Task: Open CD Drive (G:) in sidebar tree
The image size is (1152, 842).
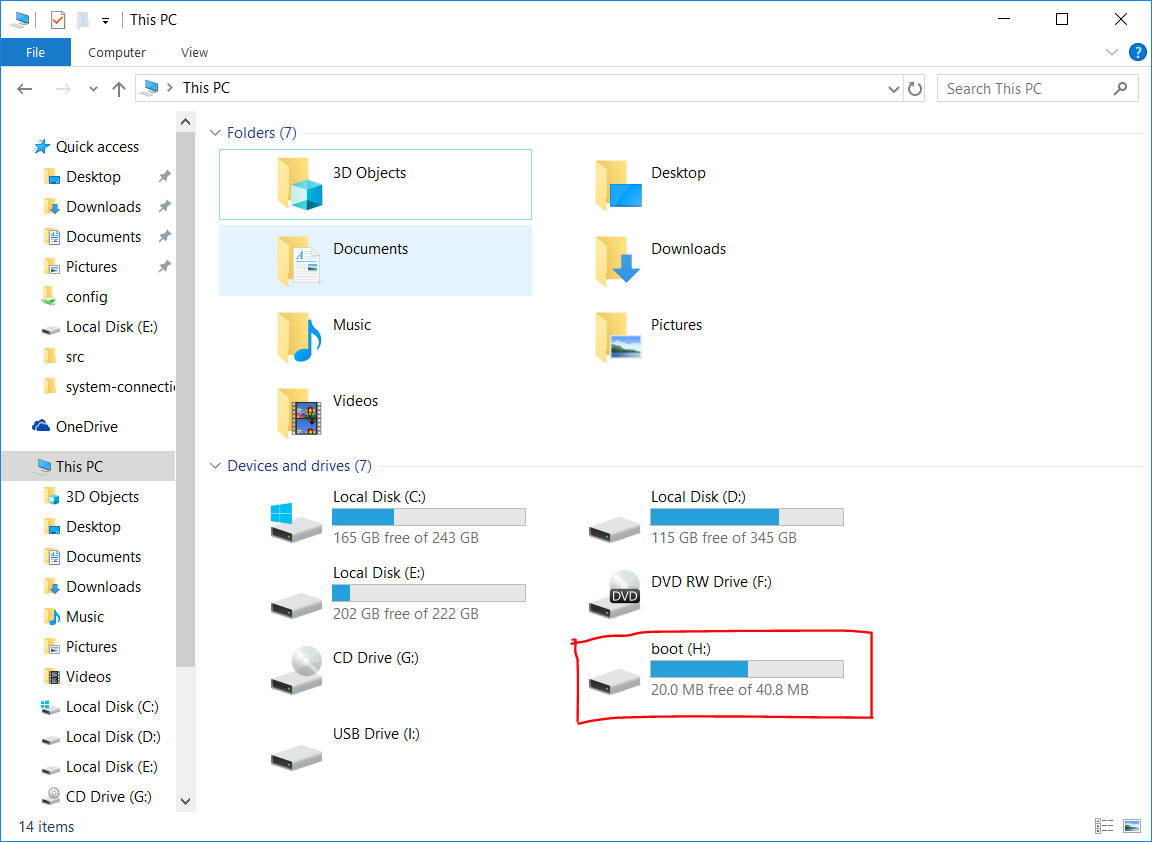Action: click(x=109, y=797)
